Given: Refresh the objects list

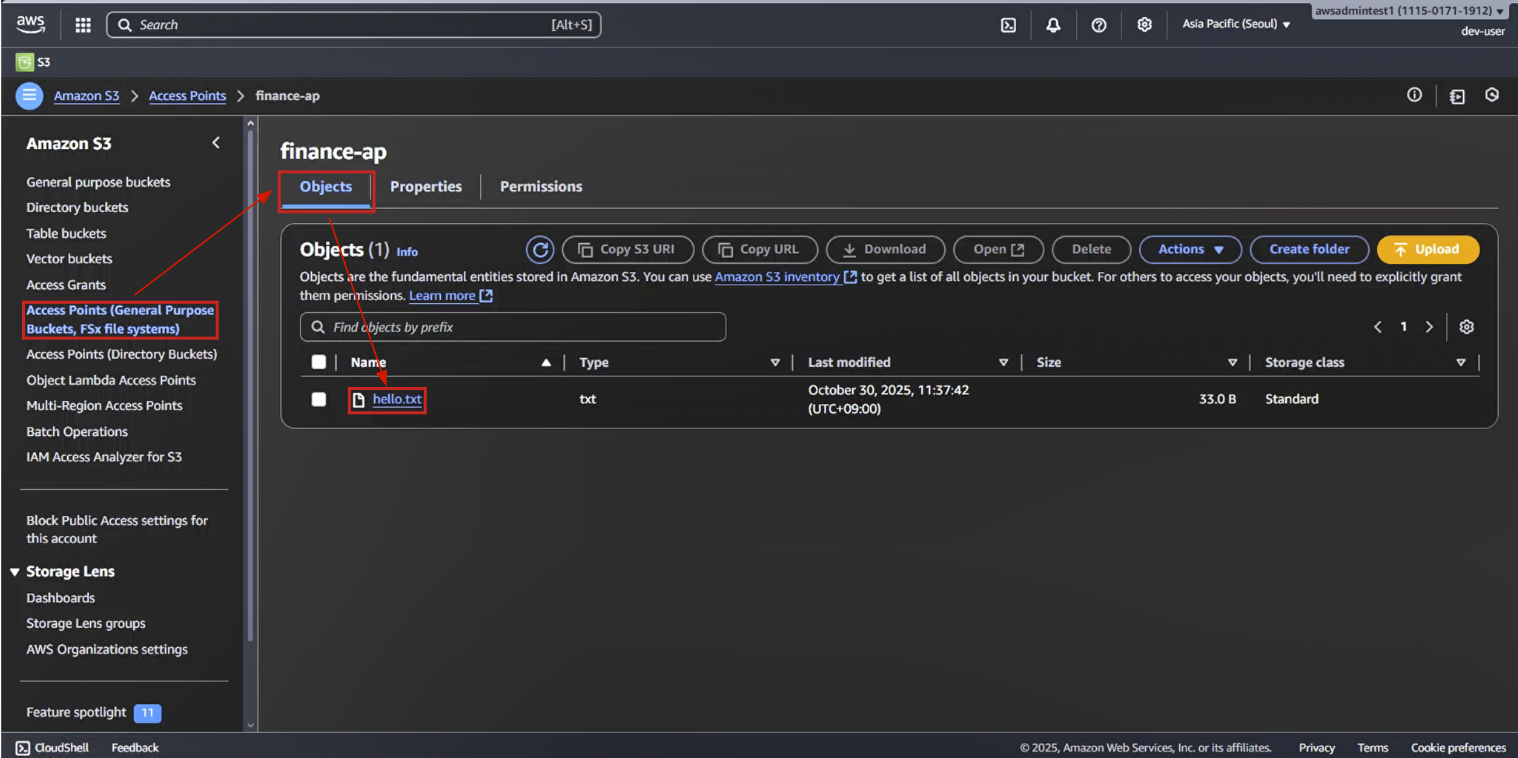Looking at the screenshot, I should (540, 249).
